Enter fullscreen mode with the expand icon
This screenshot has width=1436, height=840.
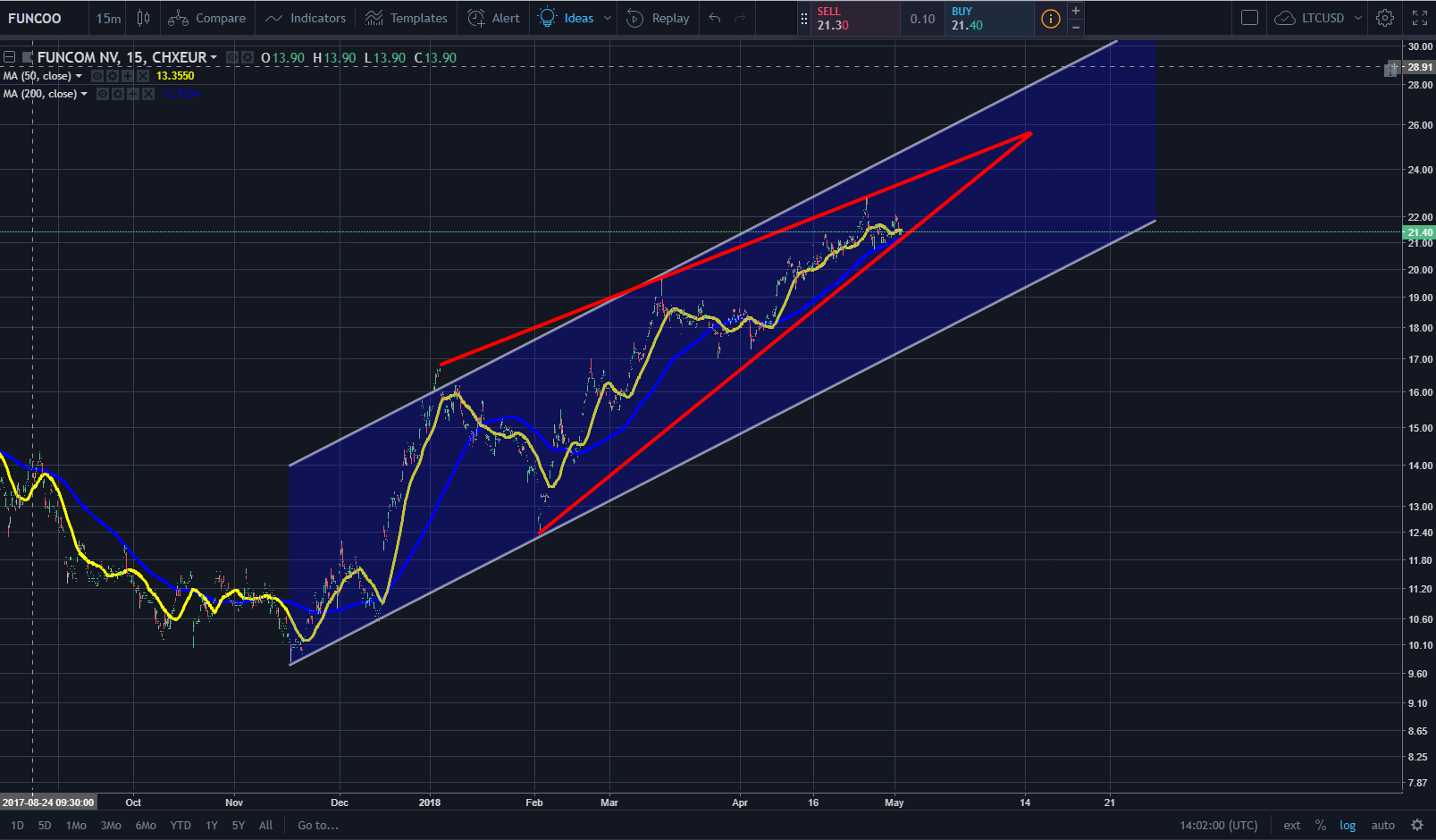tap(1420, 18)
